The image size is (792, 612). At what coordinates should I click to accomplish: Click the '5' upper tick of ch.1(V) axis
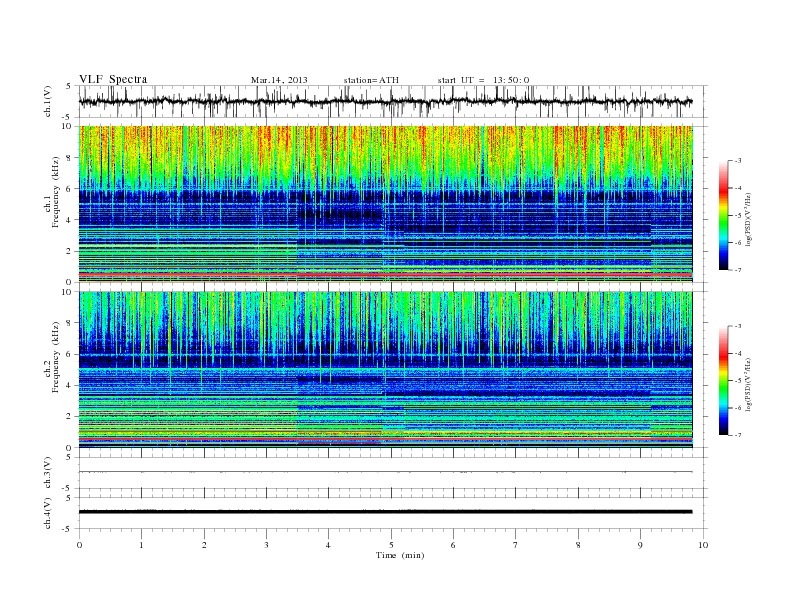coord(69,86)
